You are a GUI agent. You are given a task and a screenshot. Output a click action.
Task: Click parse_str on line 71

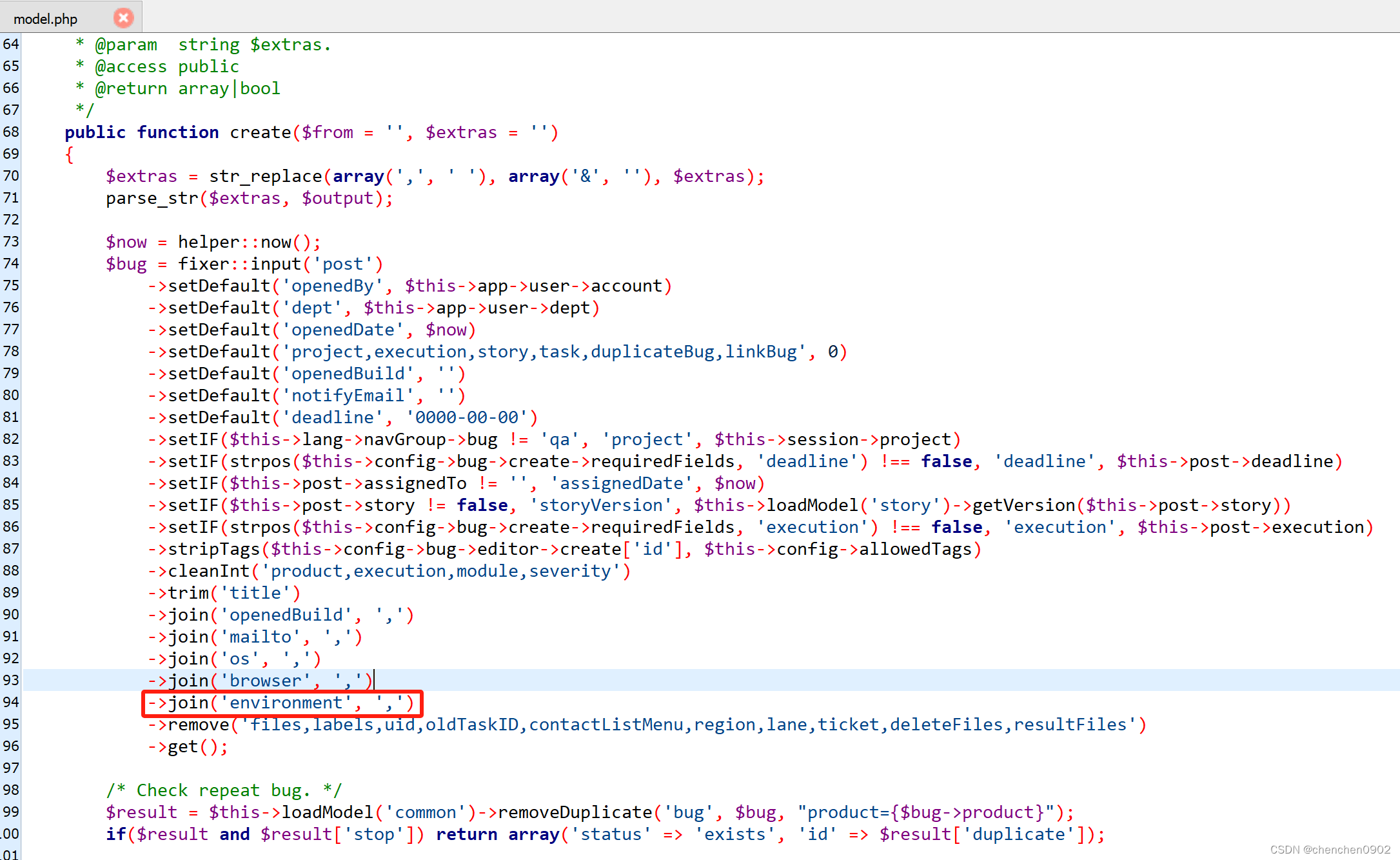[152, 198]
